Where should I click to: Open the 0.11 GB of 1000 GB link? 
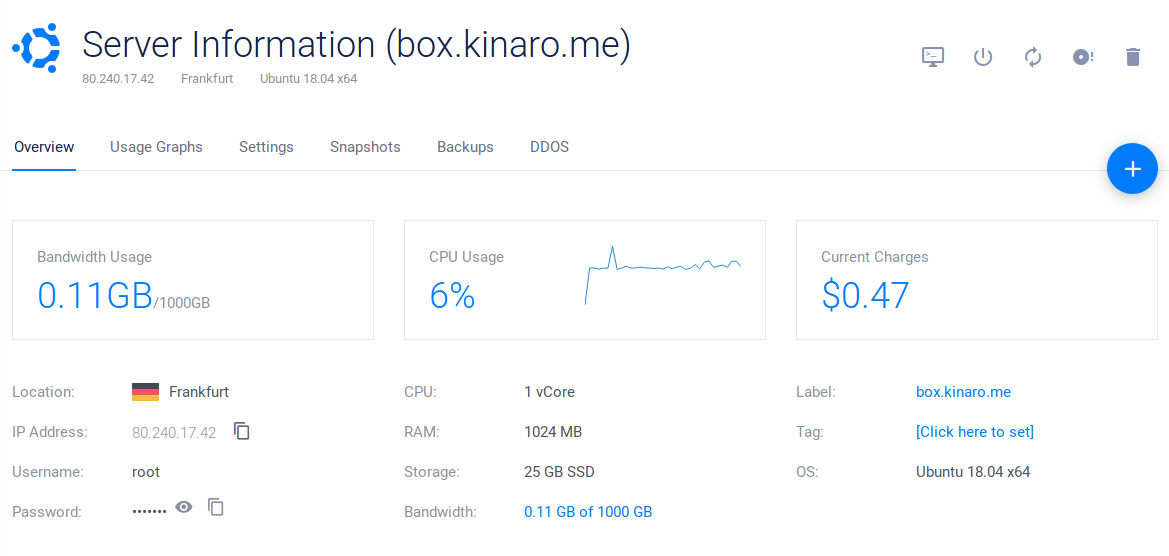point(588,512)
